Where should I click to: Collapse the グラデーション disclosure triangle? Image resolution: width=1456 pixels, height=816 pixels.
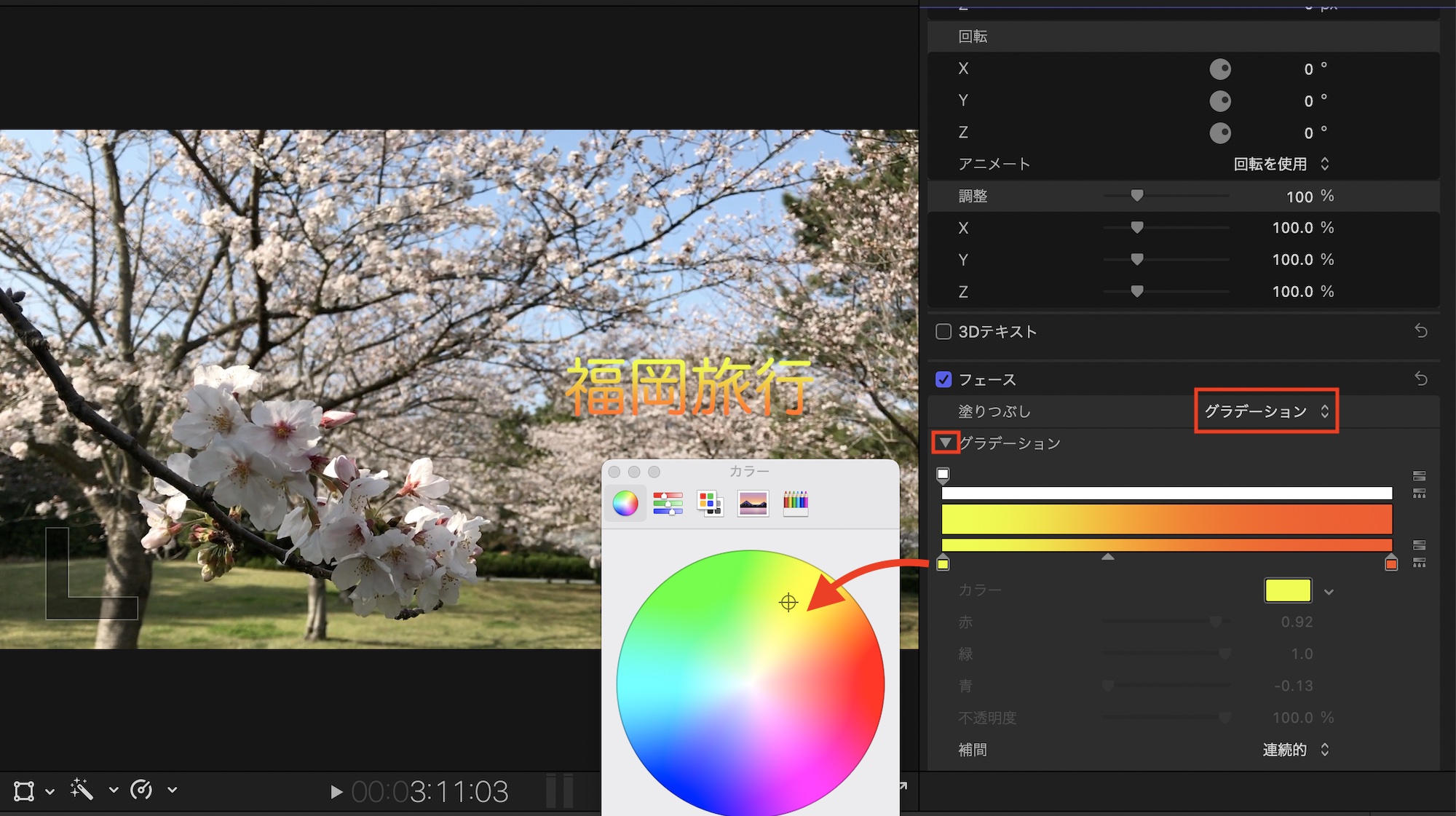pos(945,443)
